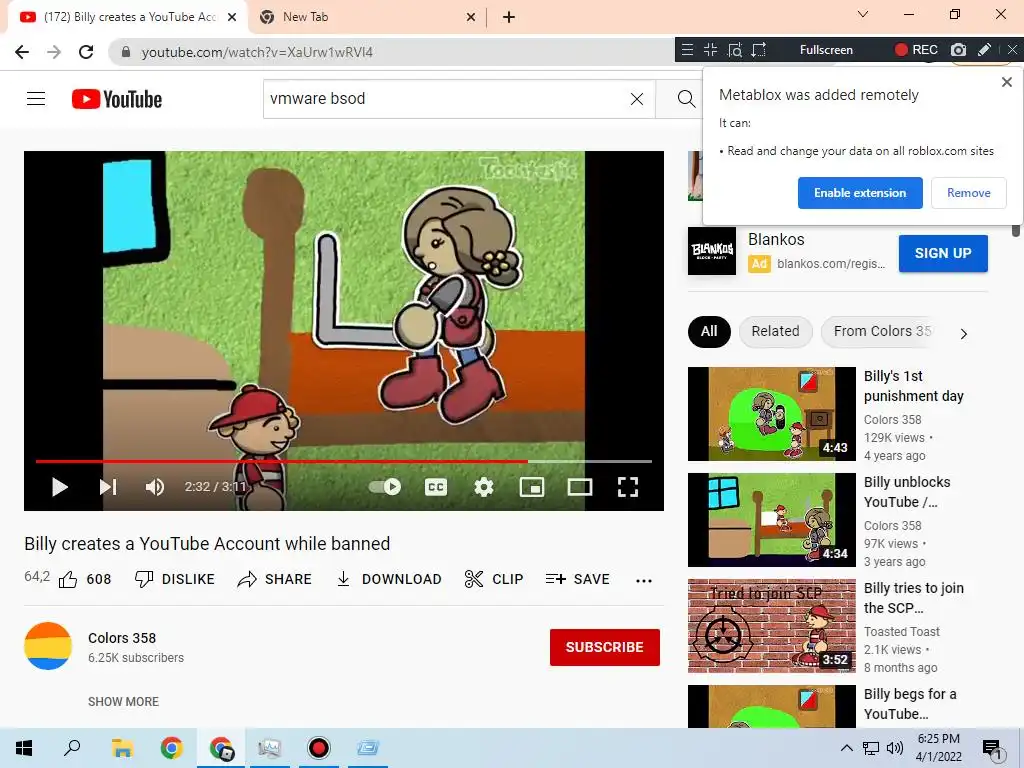This screenshot has height=768, width=1024.
Task: Switch to miniplayer mode
Action: click(532, 487)
